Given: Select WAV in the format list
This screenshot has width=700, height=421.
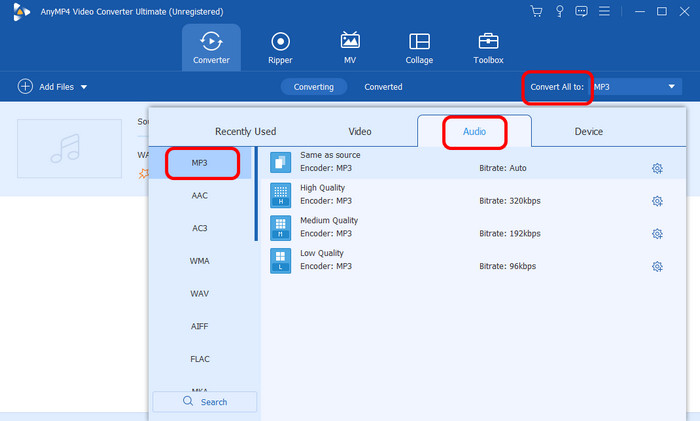Looking at the screenshot, I should (200, 293).
